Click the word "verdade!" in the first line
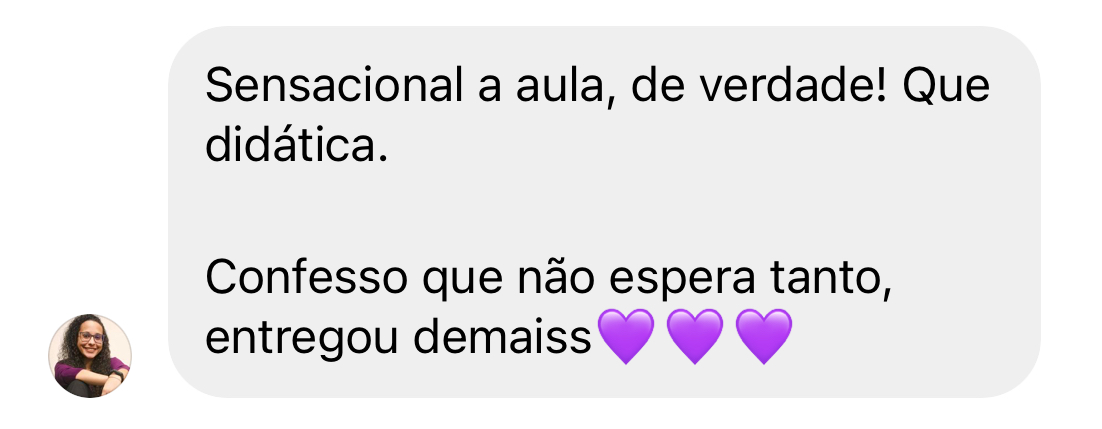Image resolution: width=1102 pixels, height=429 pixels. pos(797,86)
